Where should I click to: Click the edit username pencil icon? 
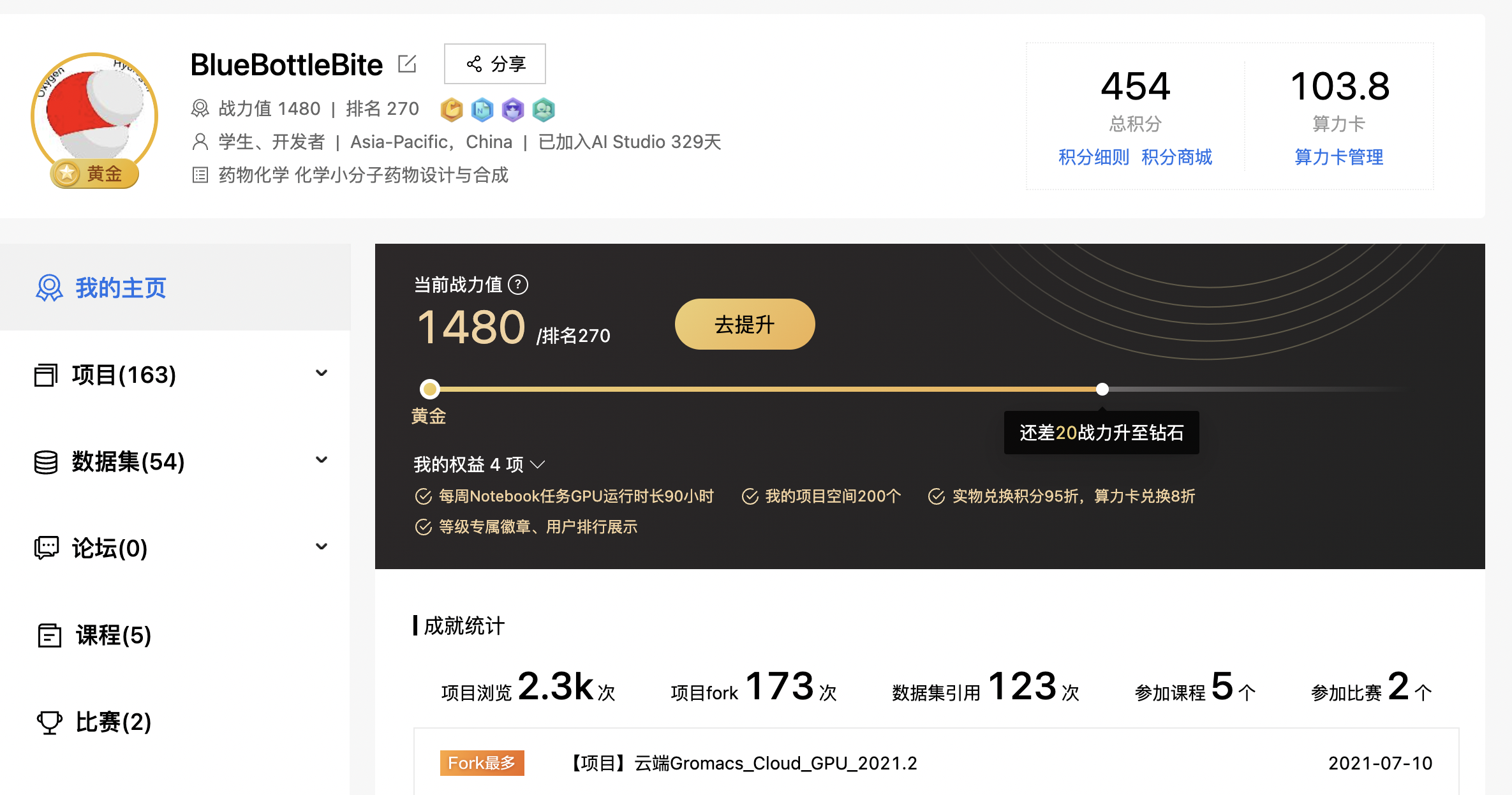click(407, 64)
